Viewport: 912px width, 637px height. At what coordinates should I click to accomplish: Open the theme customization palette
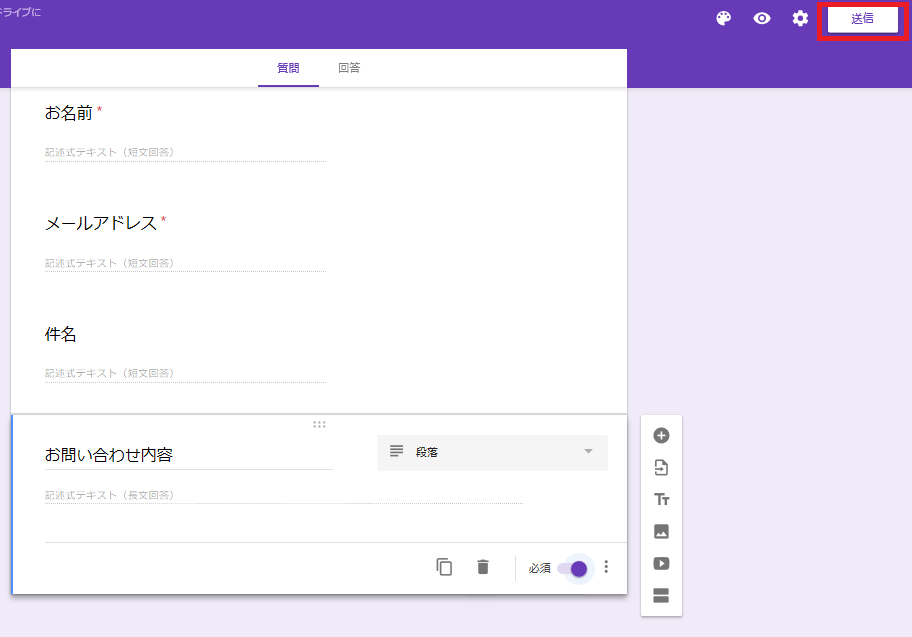pos(723,18)
